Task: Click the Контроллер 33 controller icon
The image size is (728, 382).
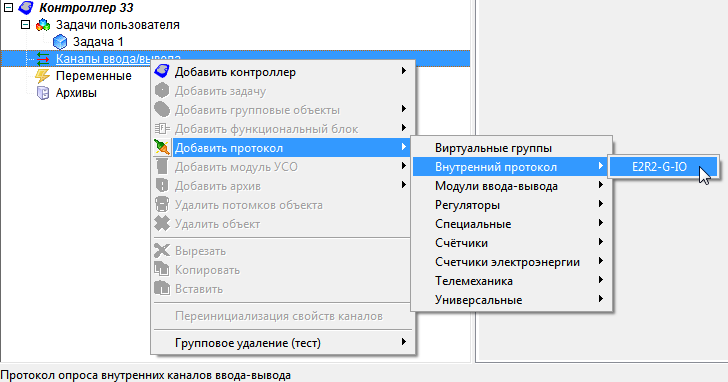Action: [26, 7]
